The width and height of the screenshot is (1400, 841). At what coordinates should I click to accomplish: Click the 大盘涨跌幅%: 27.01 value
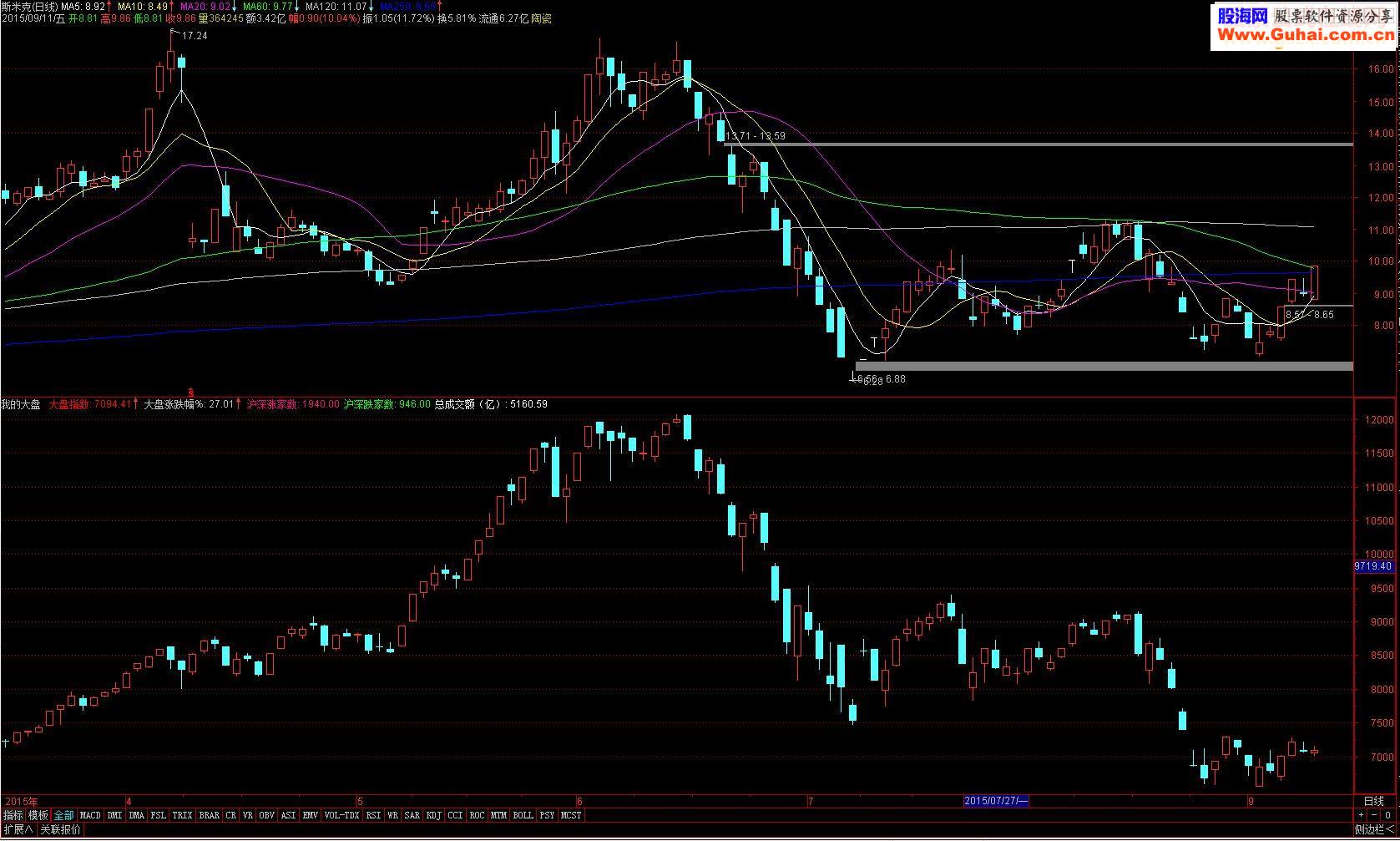click(189, 404)
